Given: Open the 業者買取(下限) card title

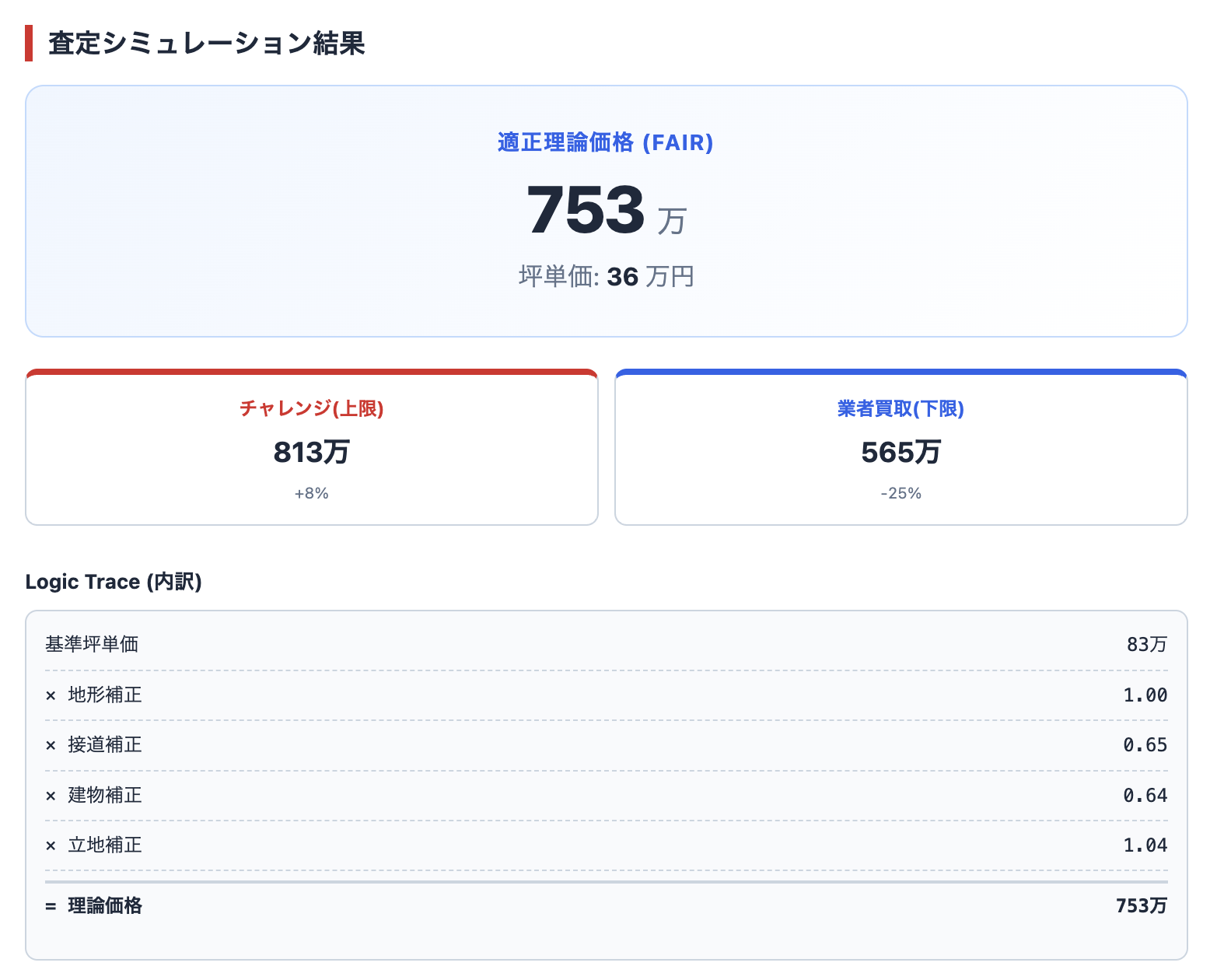Looking at the screenshot, I should [x=901, y=409].
